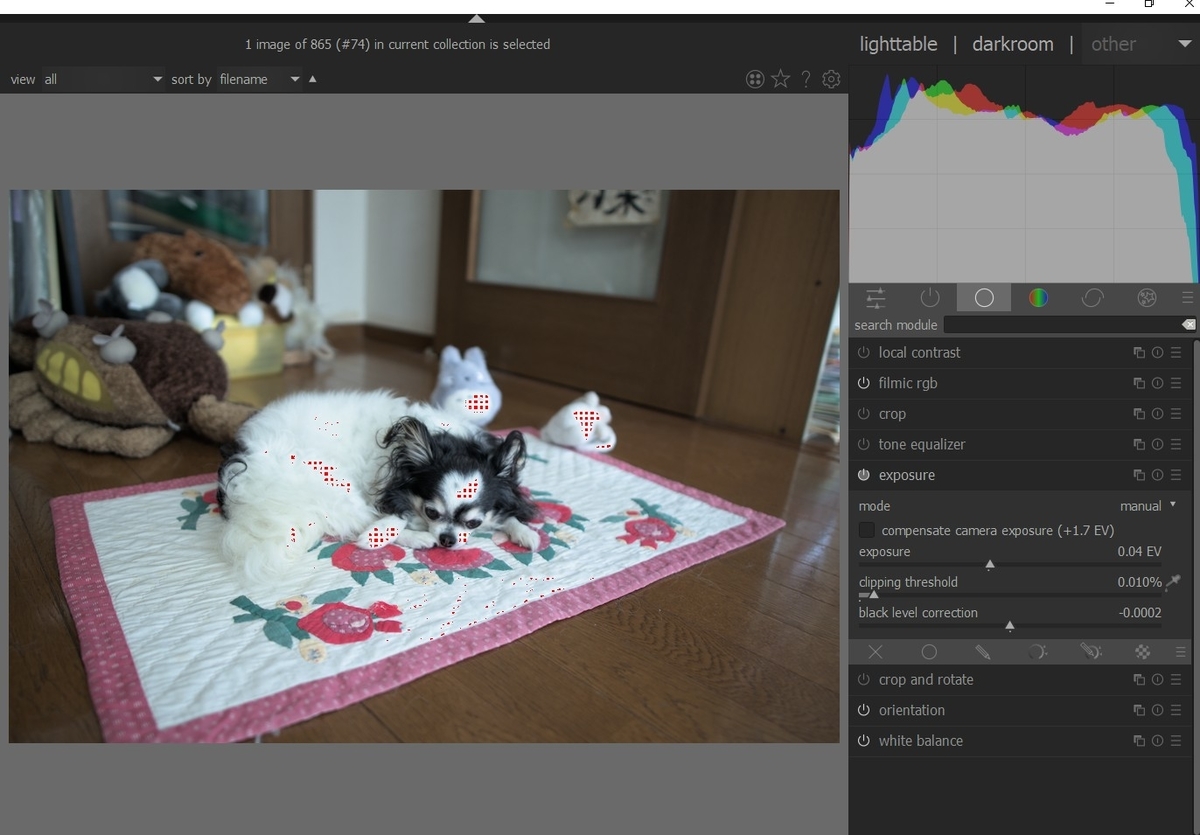Toggle crop and rotate module power
This screenshot has width=1200, height=835.
click(x=864, y=680)
